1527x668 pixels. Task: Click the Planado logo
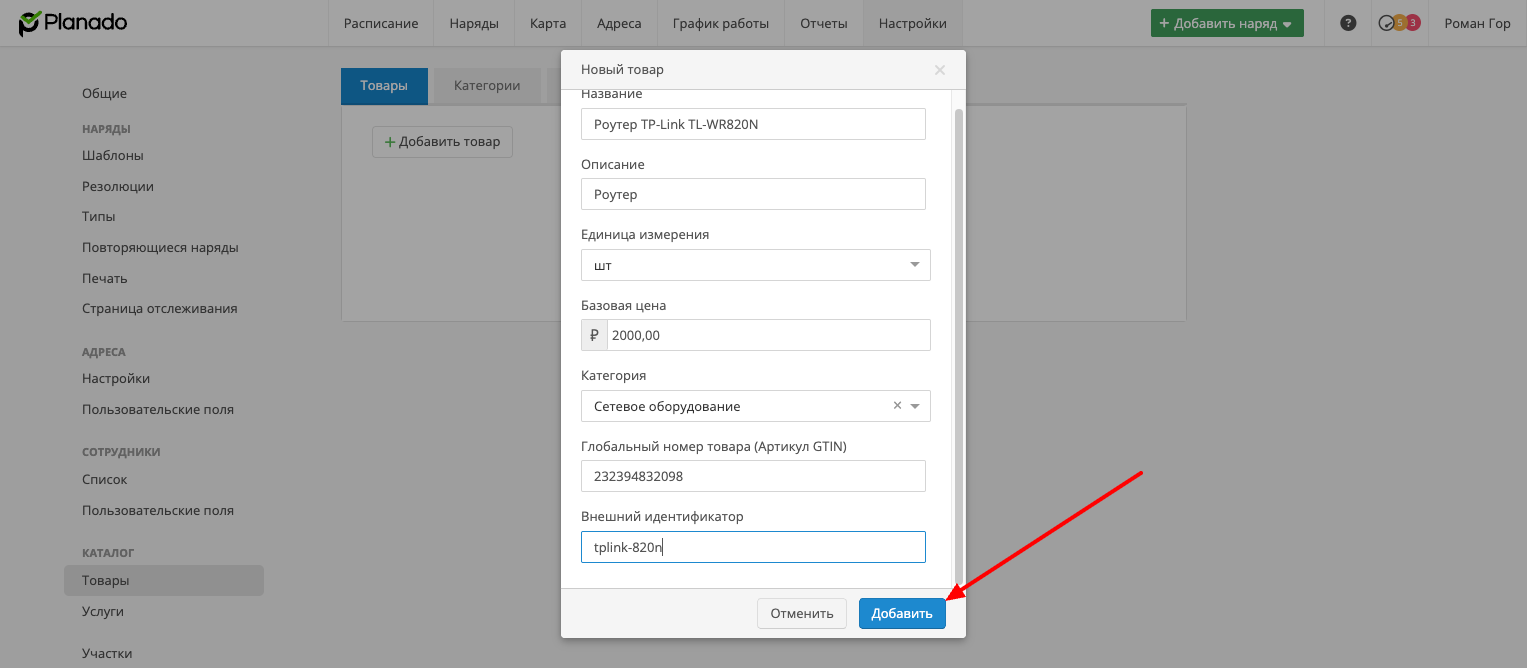pos(73,23)
